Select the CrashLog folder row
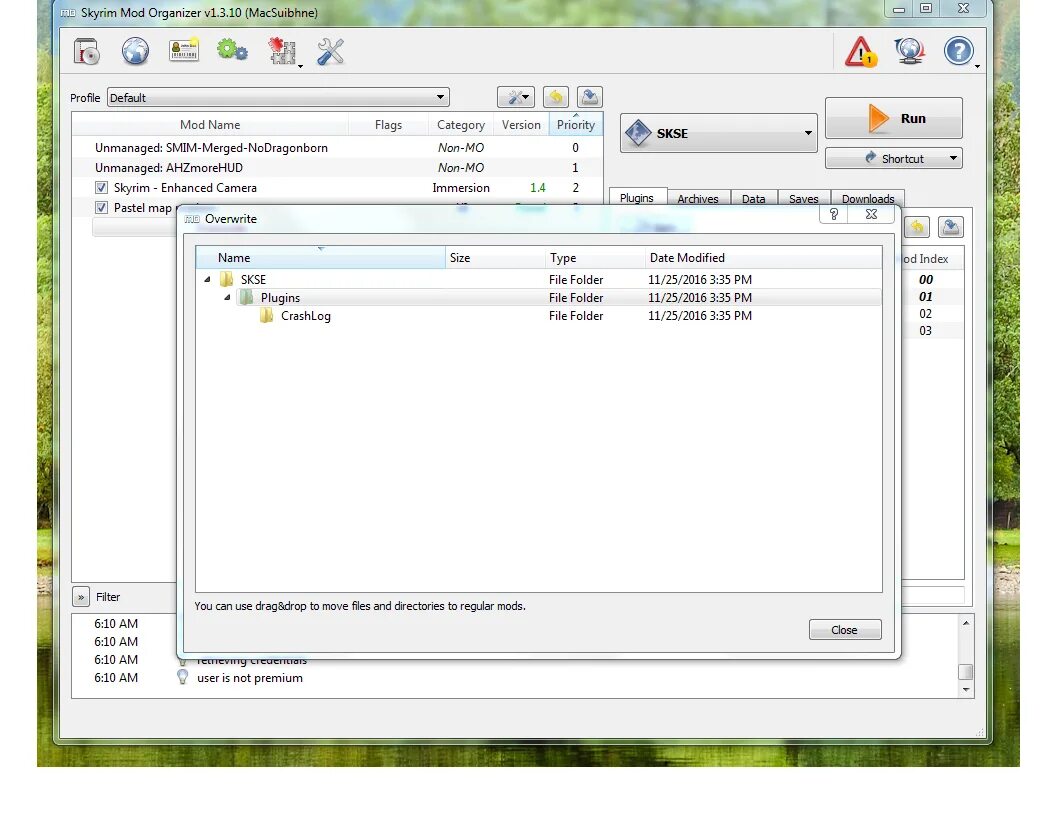Viewport: 1056px width, 816px height. 539,316
